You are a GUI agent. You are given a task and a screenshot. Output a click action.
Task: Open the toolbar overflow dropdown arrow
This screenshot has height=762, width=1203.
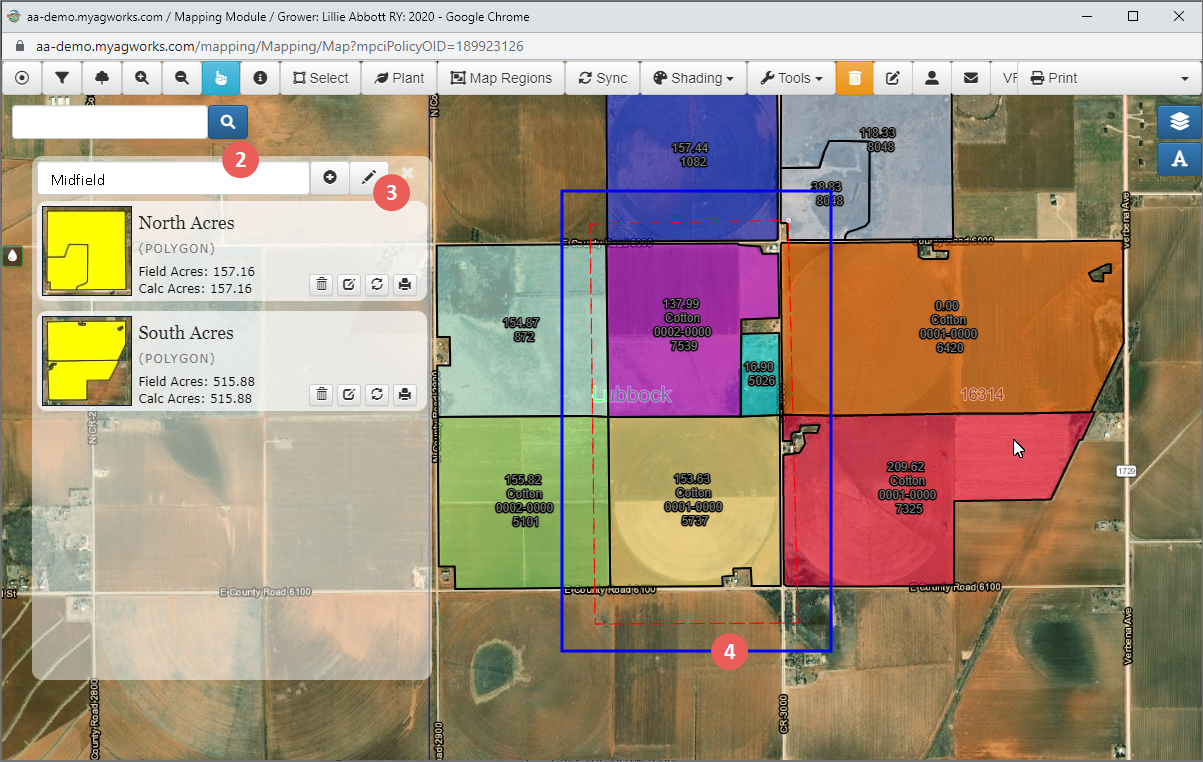[x=1184, y=78]
